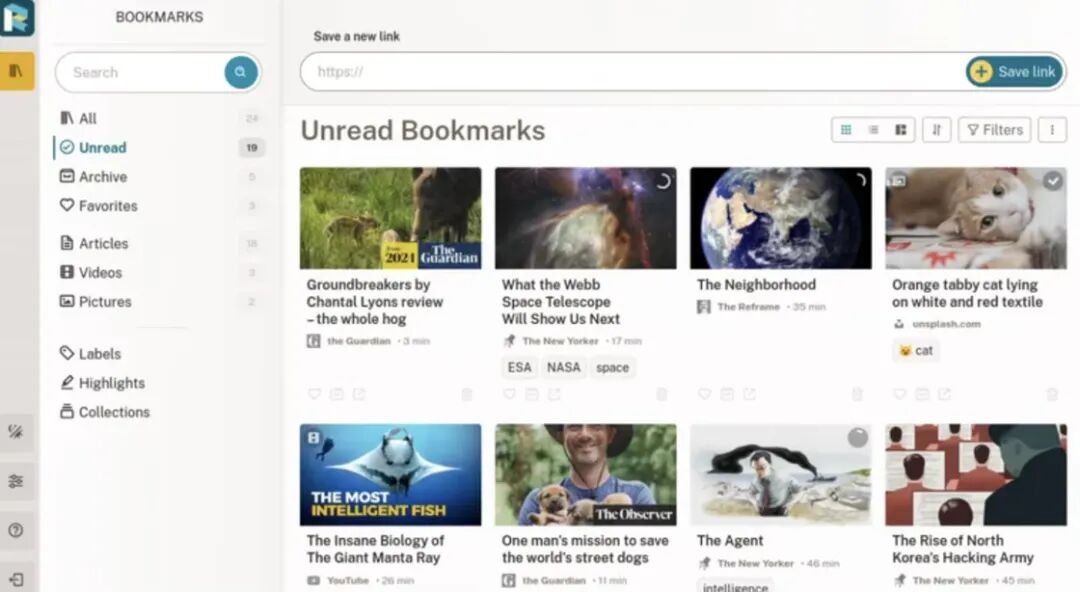Filter by Pictures
This screenshot has width=1080, height=592.
pos(159,301)
